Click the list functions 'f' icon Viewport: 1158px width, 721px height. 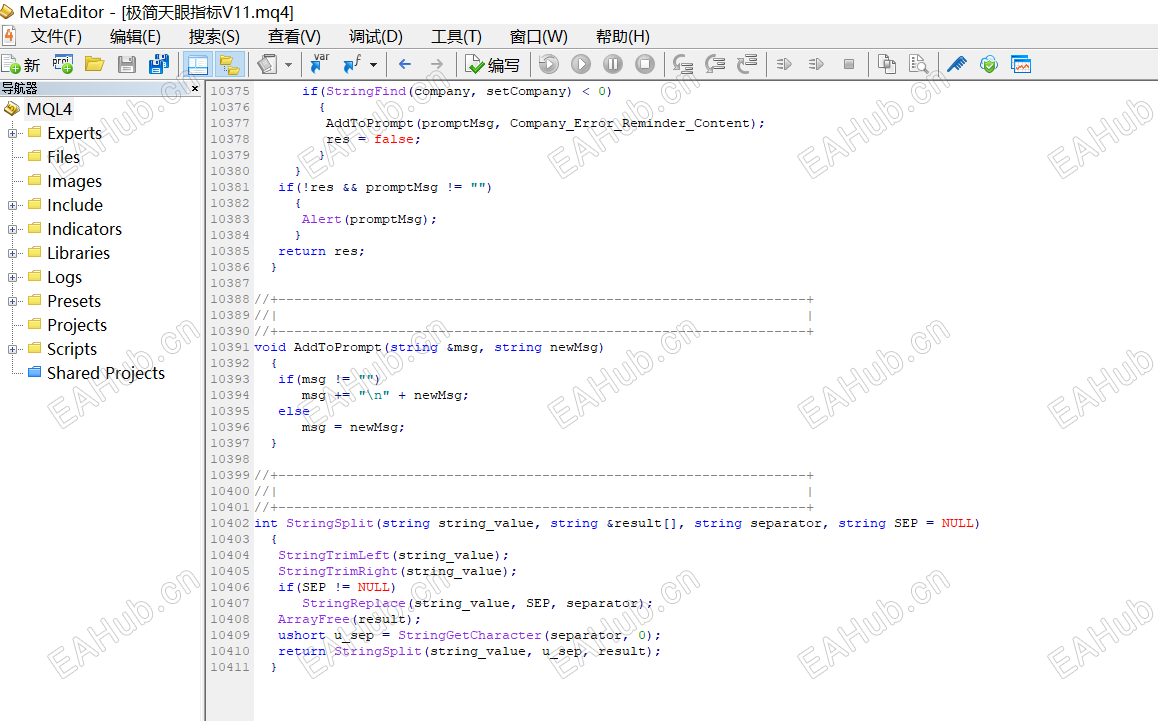pyautogui.click(x=352, y=64)
